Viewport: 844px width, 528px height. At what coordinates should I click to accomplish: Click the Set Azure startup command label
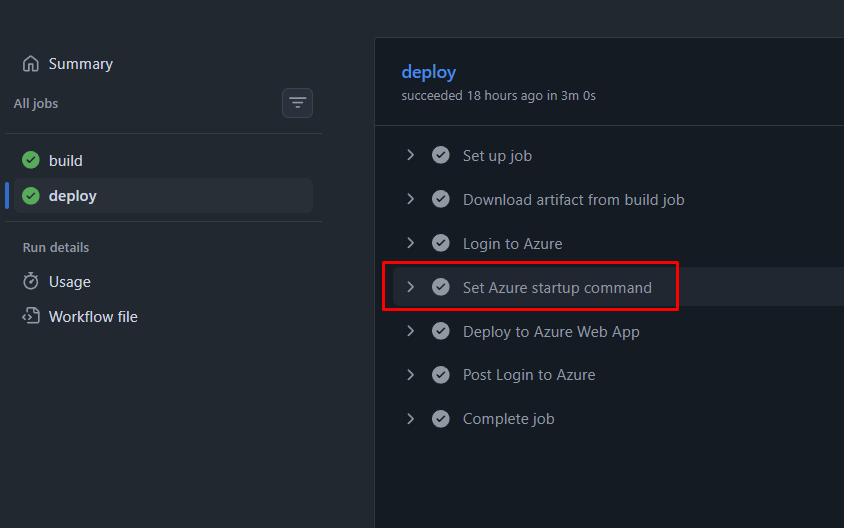tap(557, 287)
